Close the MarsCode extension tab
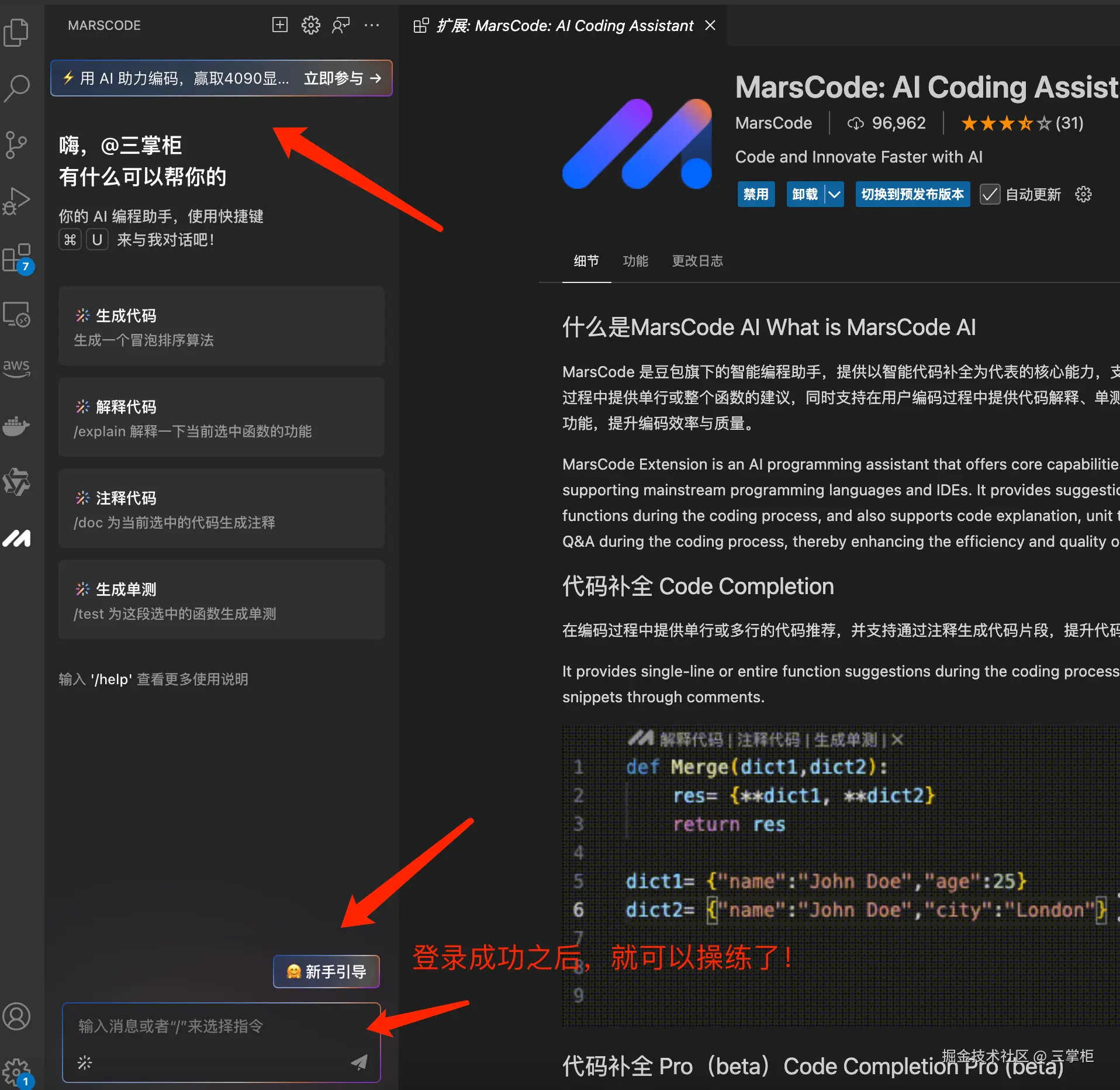 710,25
